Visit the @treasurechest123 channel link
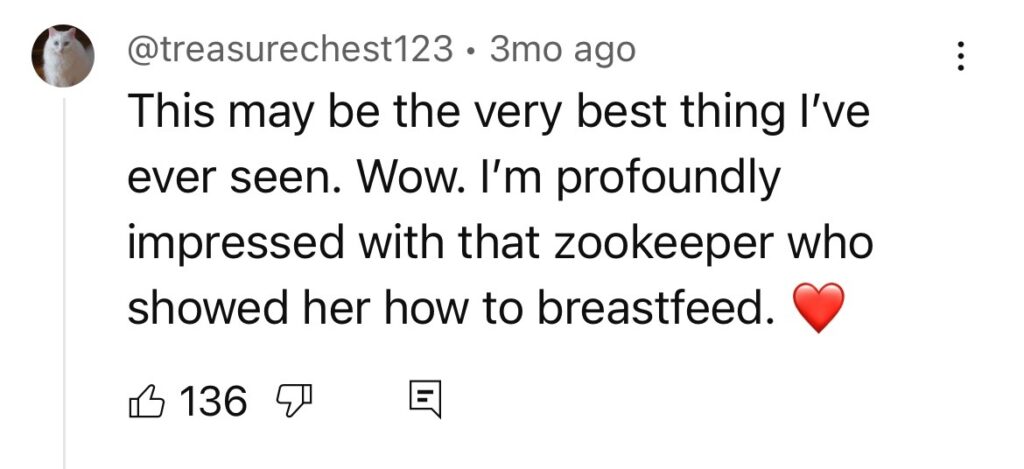The width and height of the screenshot is (1024, 469). [290, 49]
